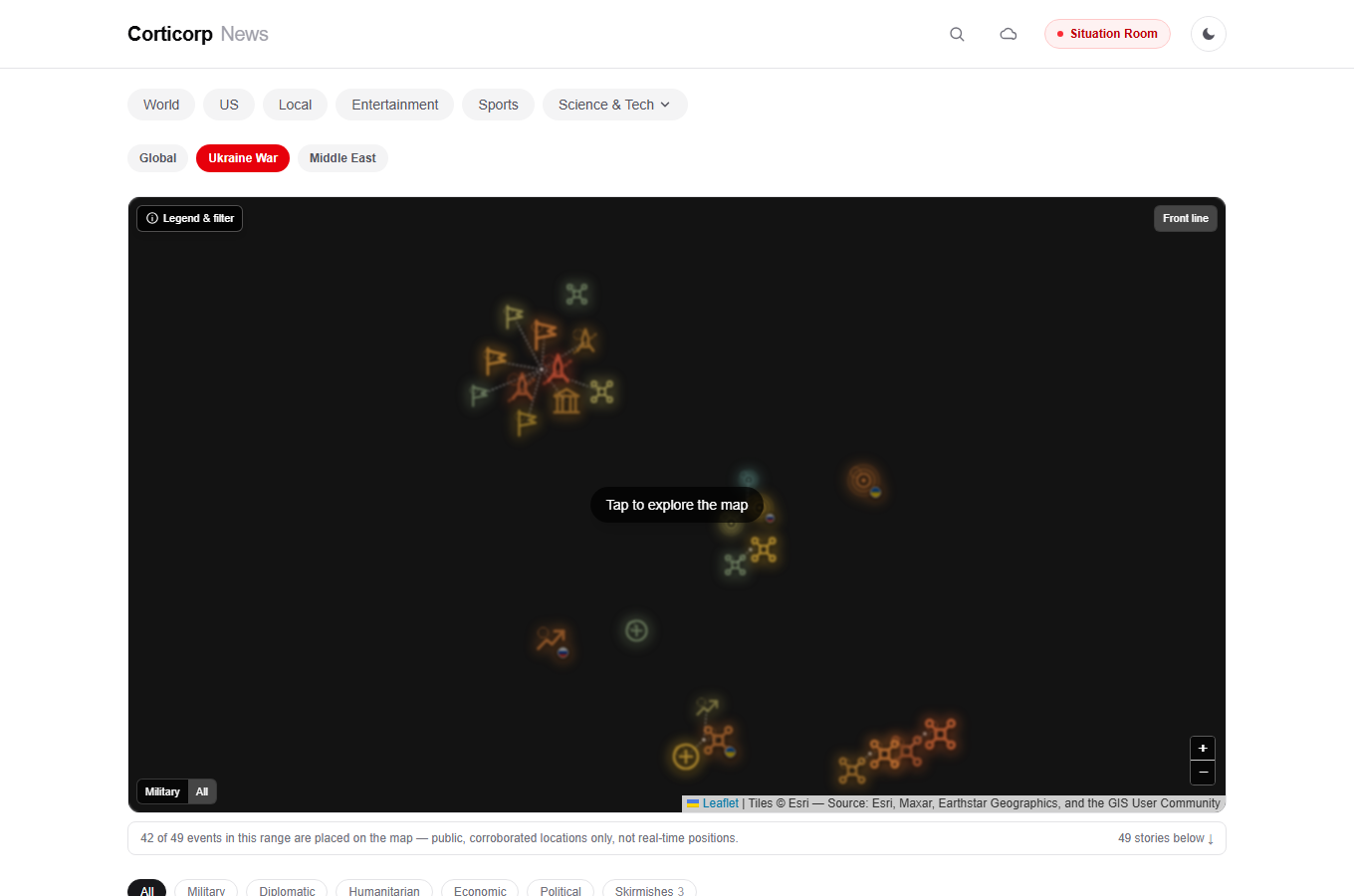Click the yellow drone at the bottom chain's left end

click(852, 770)
